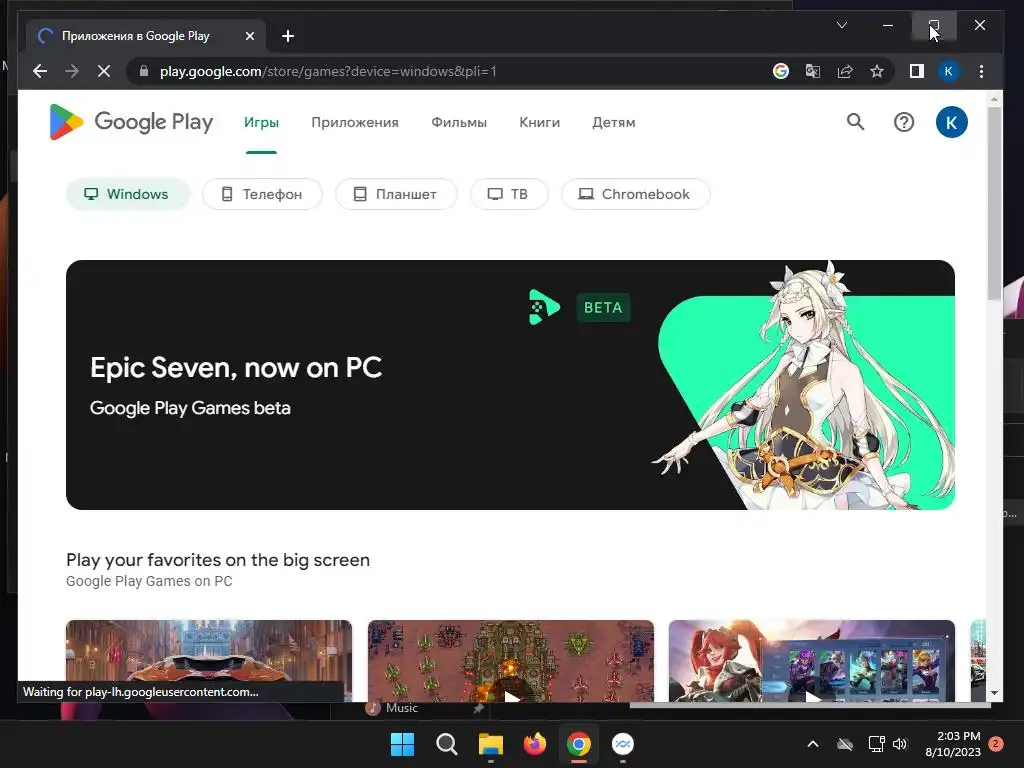Image resolution: width=1024 pixels, height=768 pixels.
Task: Select the Телефон device chip
Action: click(x=262, y=194)
